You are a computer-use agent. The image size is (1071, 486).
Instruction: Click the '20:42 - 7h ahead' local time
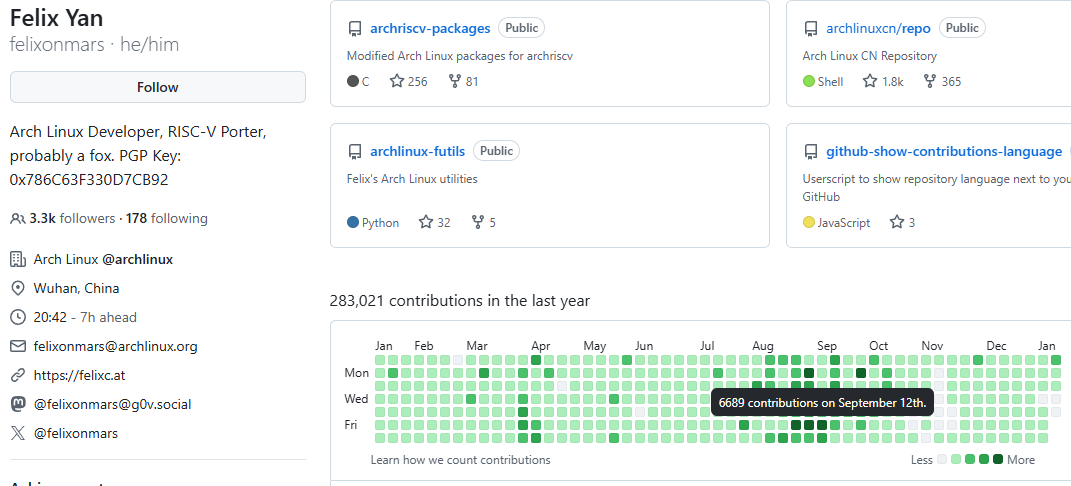[85, 317]
